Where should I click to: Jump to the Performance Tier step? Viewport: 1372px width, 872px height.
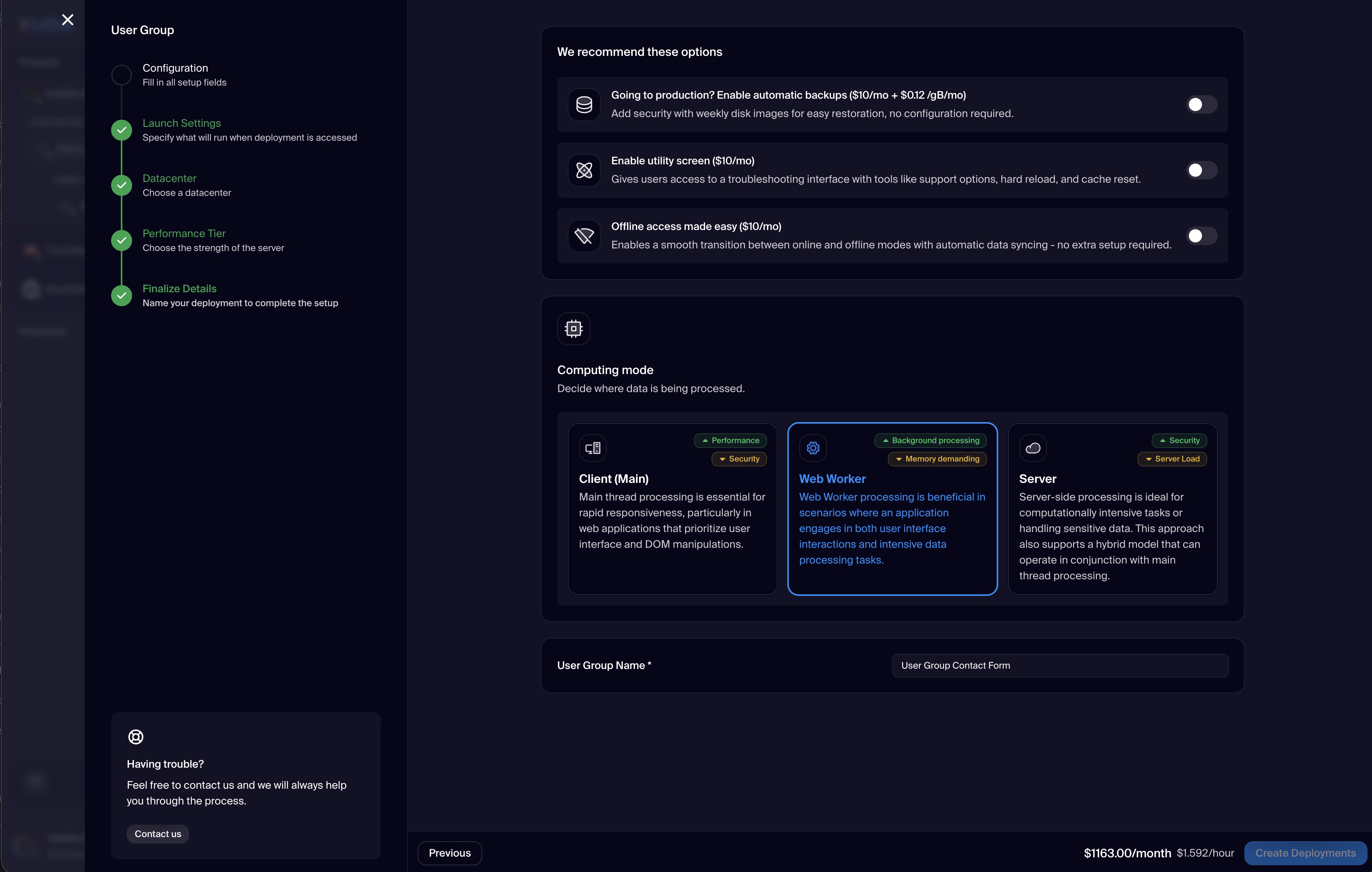184,233
